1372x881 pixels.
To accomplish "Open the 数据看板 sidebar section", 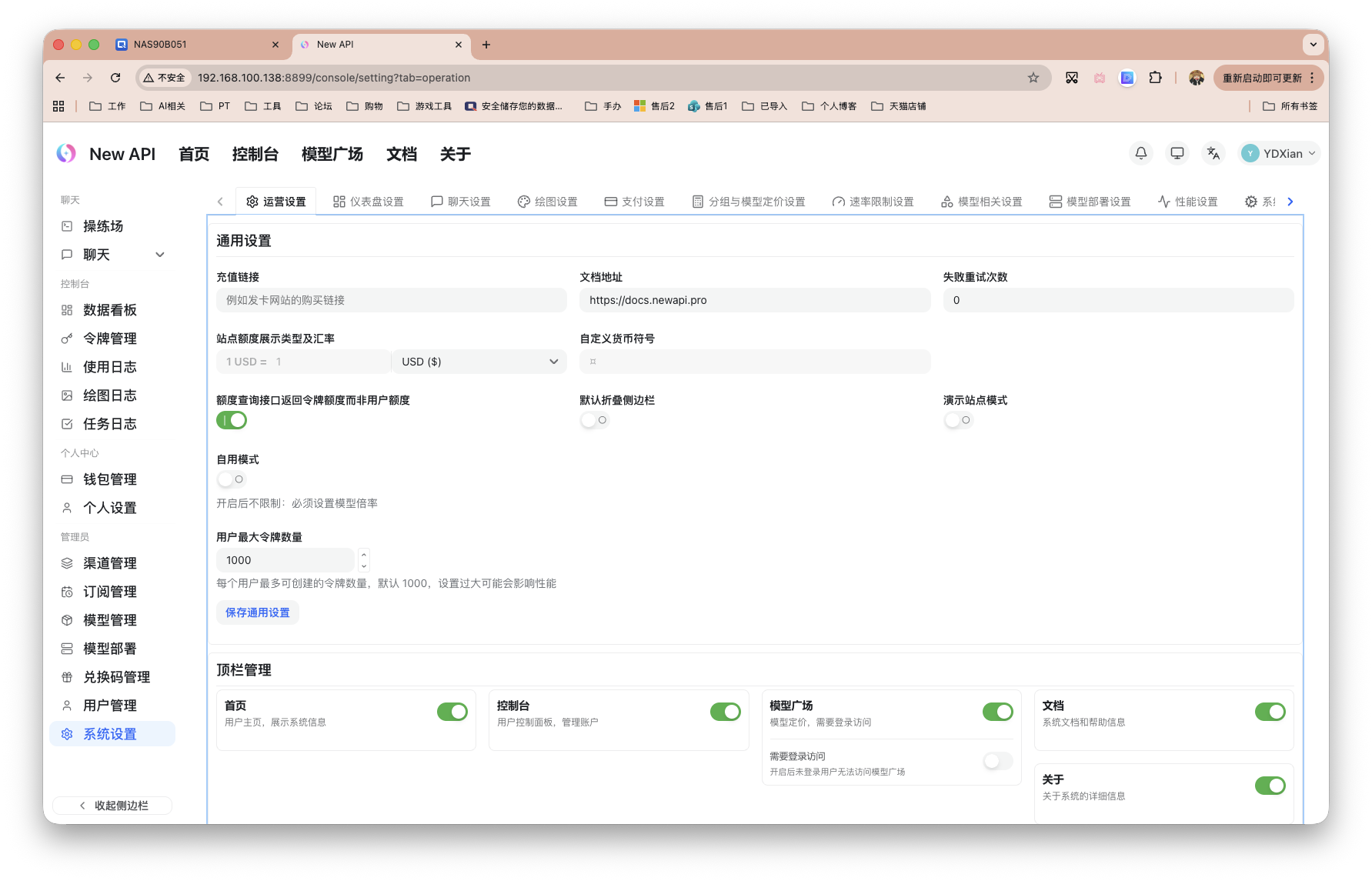I will tap(109, 309).
